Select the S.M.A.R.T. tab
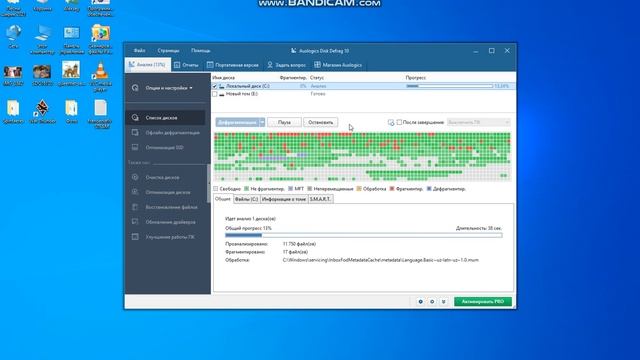Viewport: 640px width, 360px height. click(x=320, y=199)
